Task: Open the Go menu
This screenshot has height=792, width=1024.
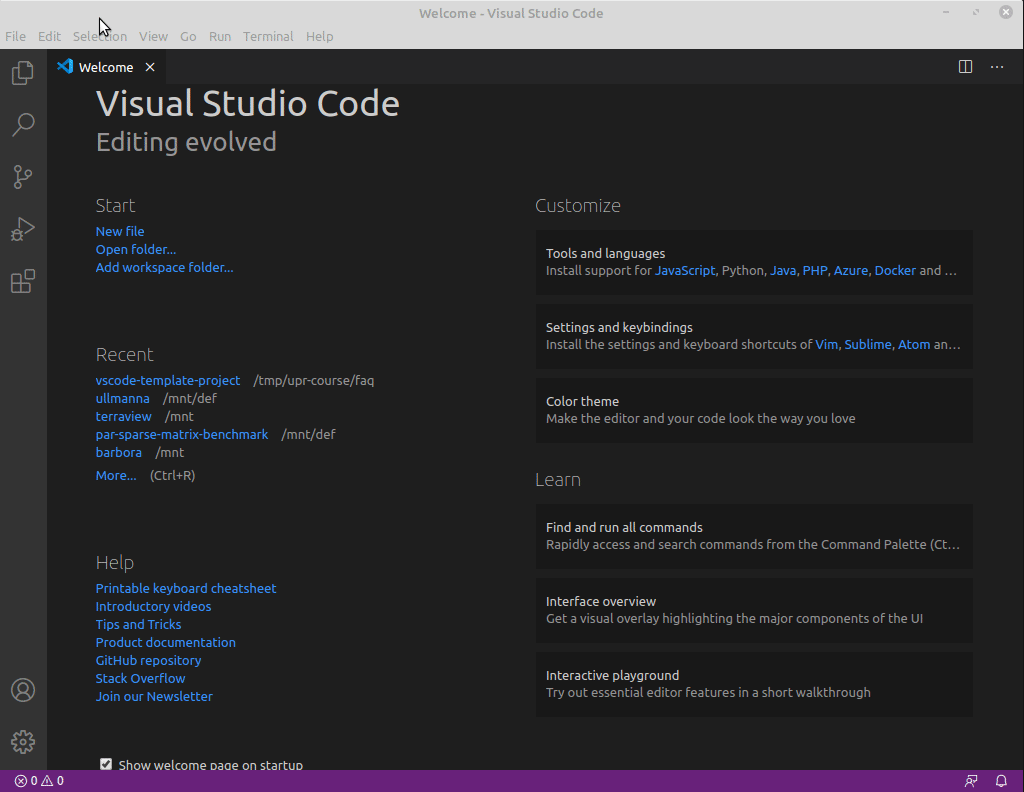Action: [188, 37]
